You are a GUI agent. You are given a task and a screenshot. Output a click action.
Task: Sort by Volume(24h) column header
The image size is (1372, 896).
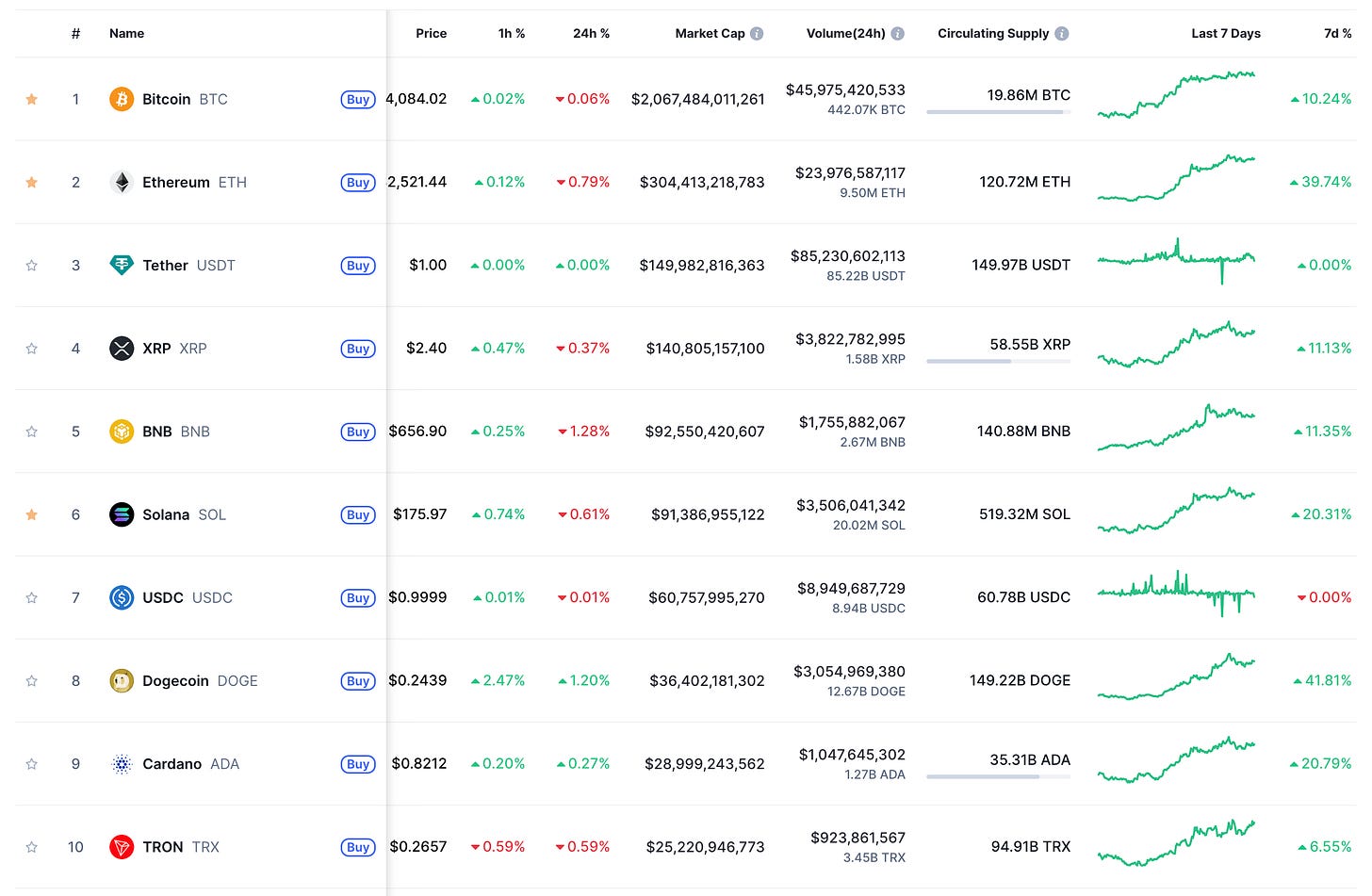845,33
